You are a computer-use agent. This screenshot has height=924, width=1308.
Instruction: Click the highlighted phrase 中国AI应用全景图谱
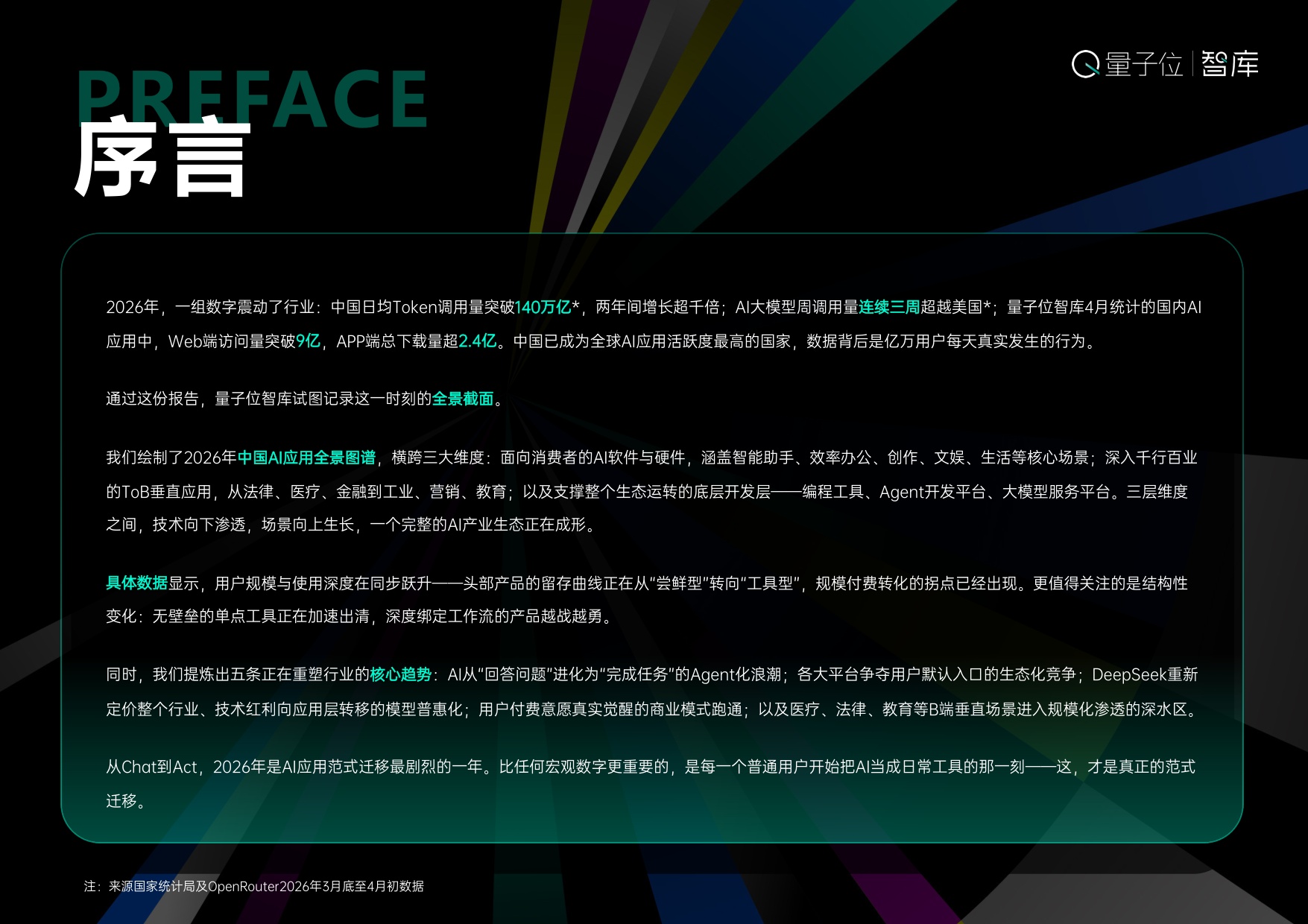[x=306, y=458]
